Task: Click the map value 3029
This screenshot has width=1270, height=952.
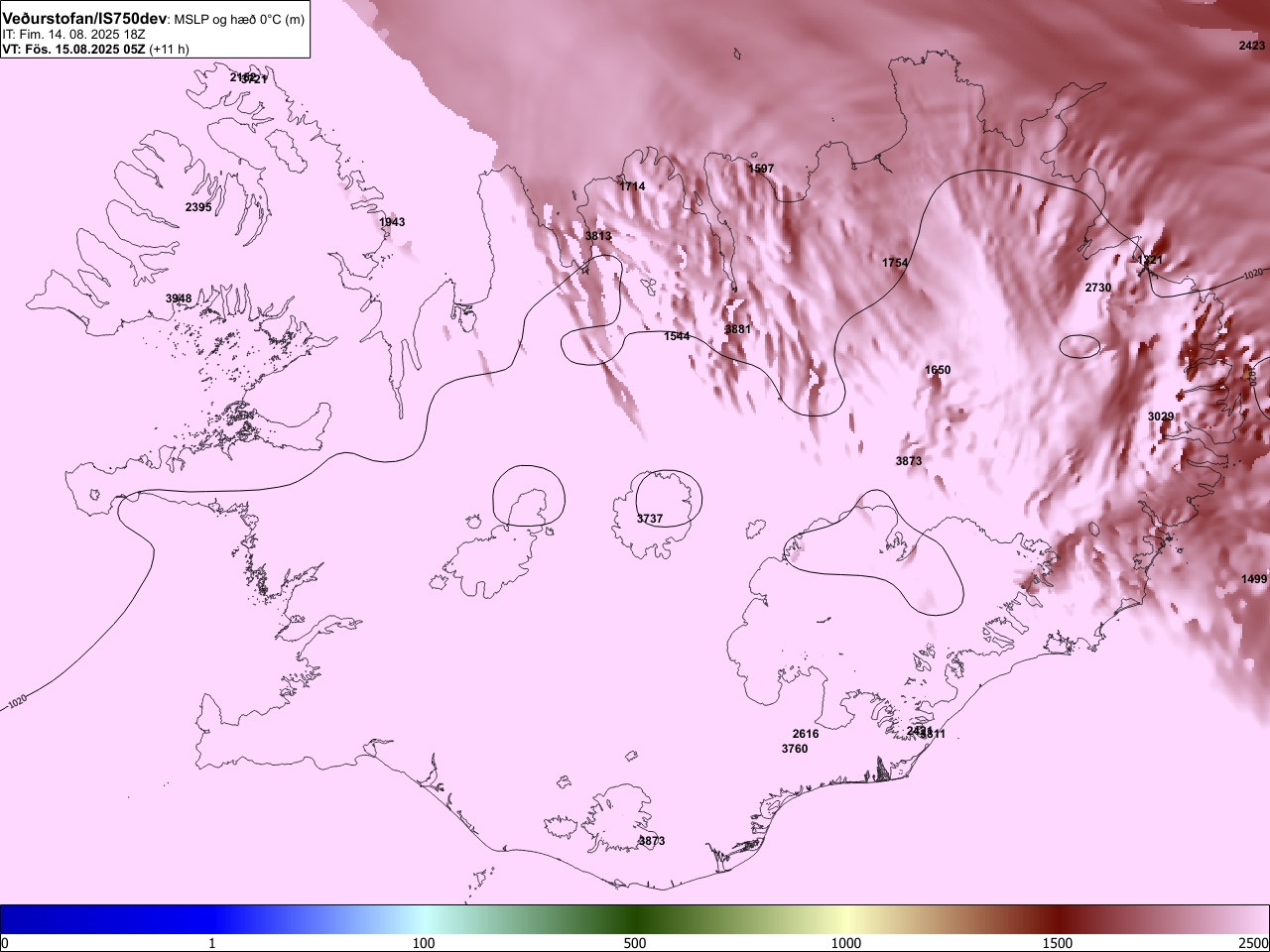Action: tap(1161, 416)
